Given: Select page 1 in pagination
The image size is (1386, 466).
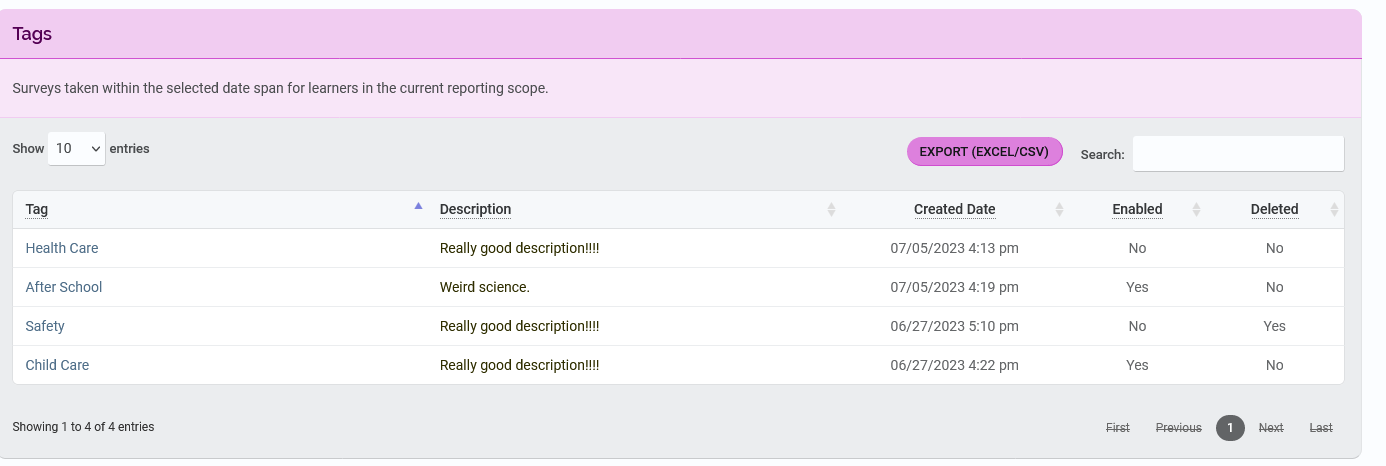Looking at the screenshot, I should pos(1230,428).
